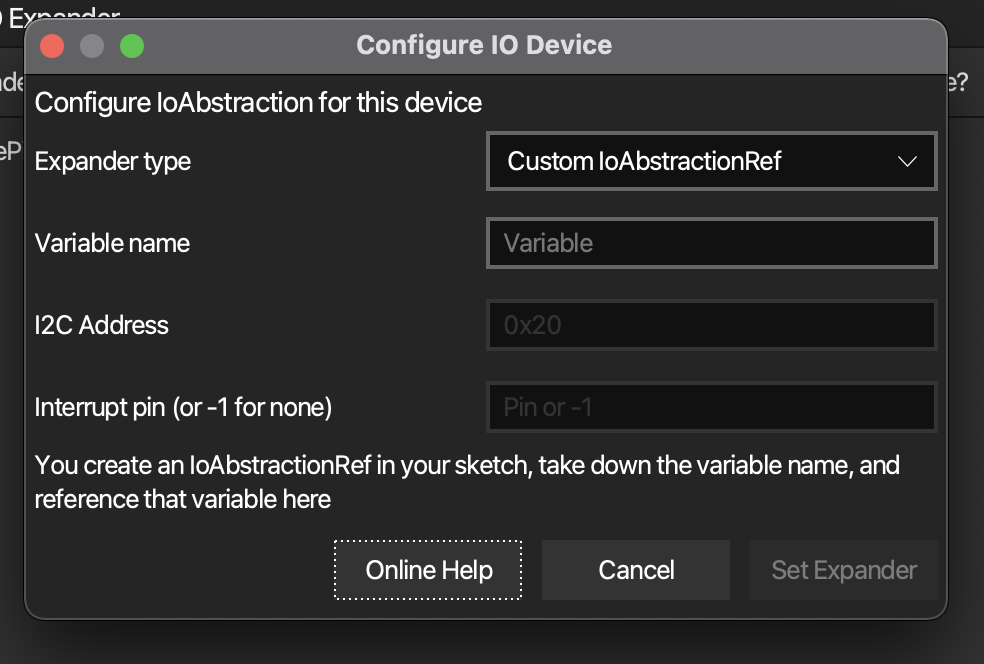This screenshot has height=664, width=984.
Task: Click the Interrupt pin input box
Action: (710, 406)
